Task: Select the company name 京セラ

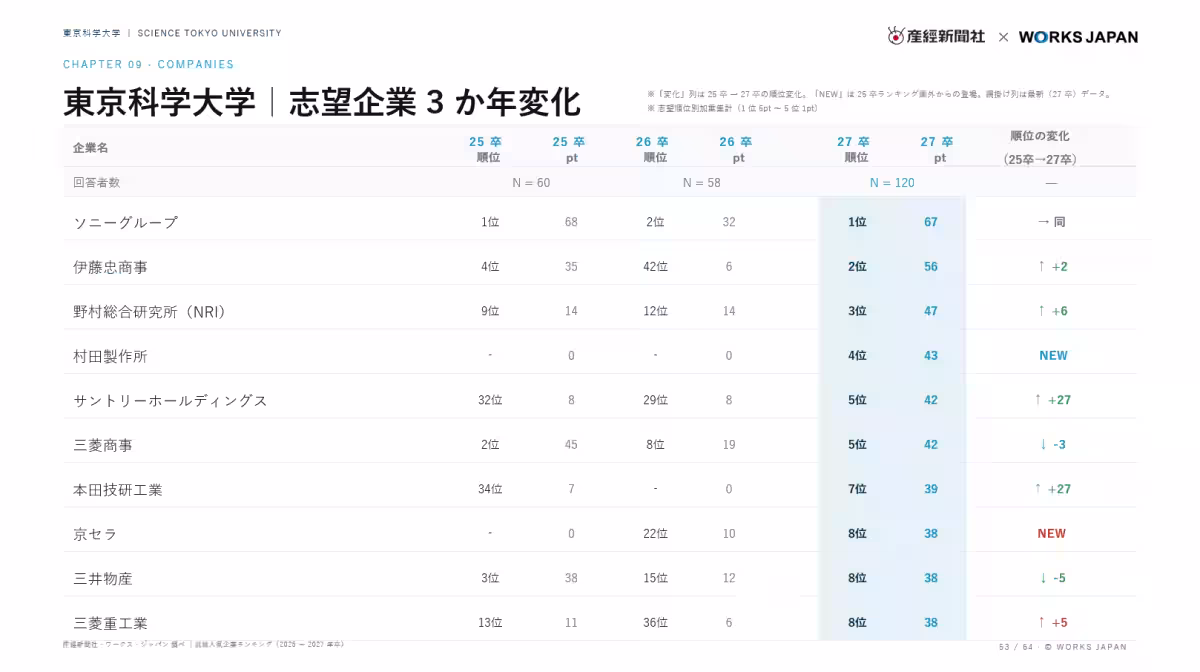Action: point(95,534)
